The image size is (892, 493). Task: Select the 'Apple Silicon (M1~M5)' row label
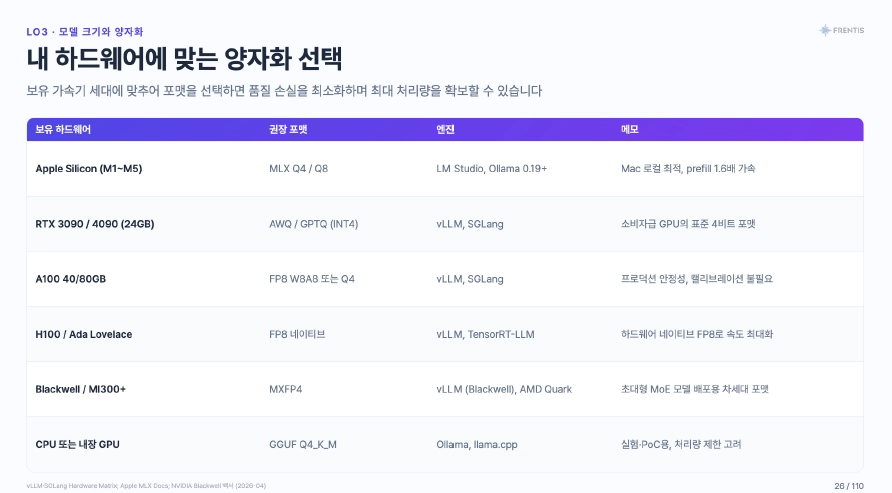click(x=89, y=169)
